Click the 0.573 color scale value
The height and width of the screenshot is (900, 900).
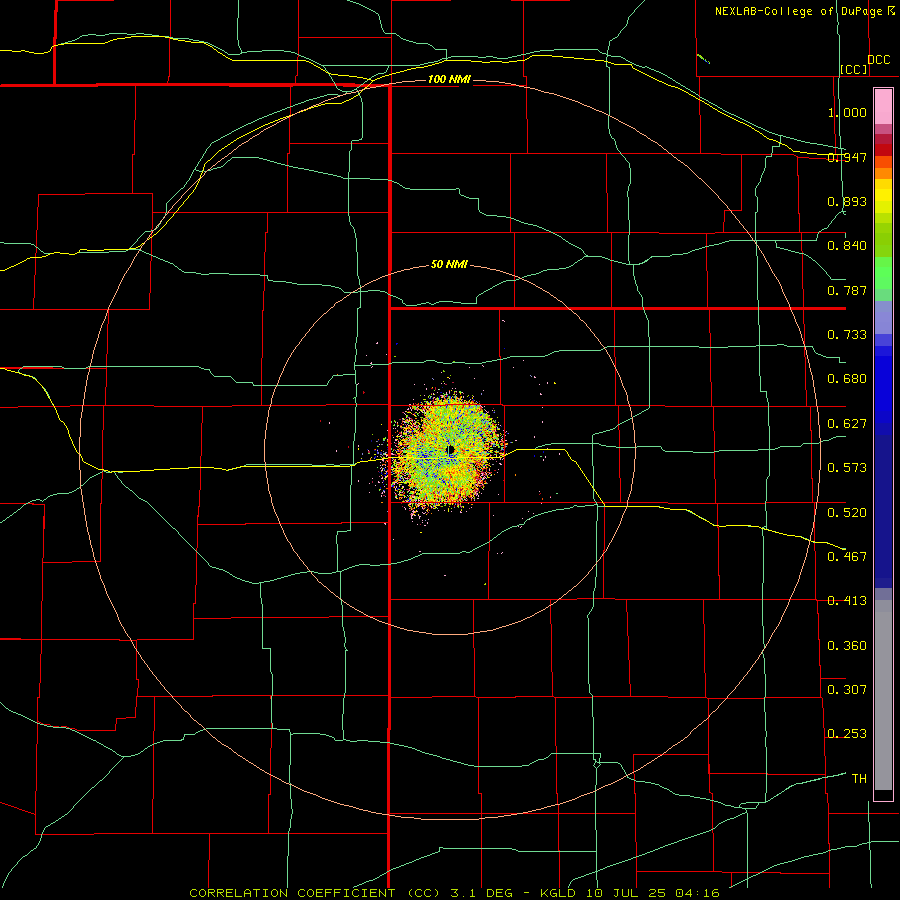(847, 468)
